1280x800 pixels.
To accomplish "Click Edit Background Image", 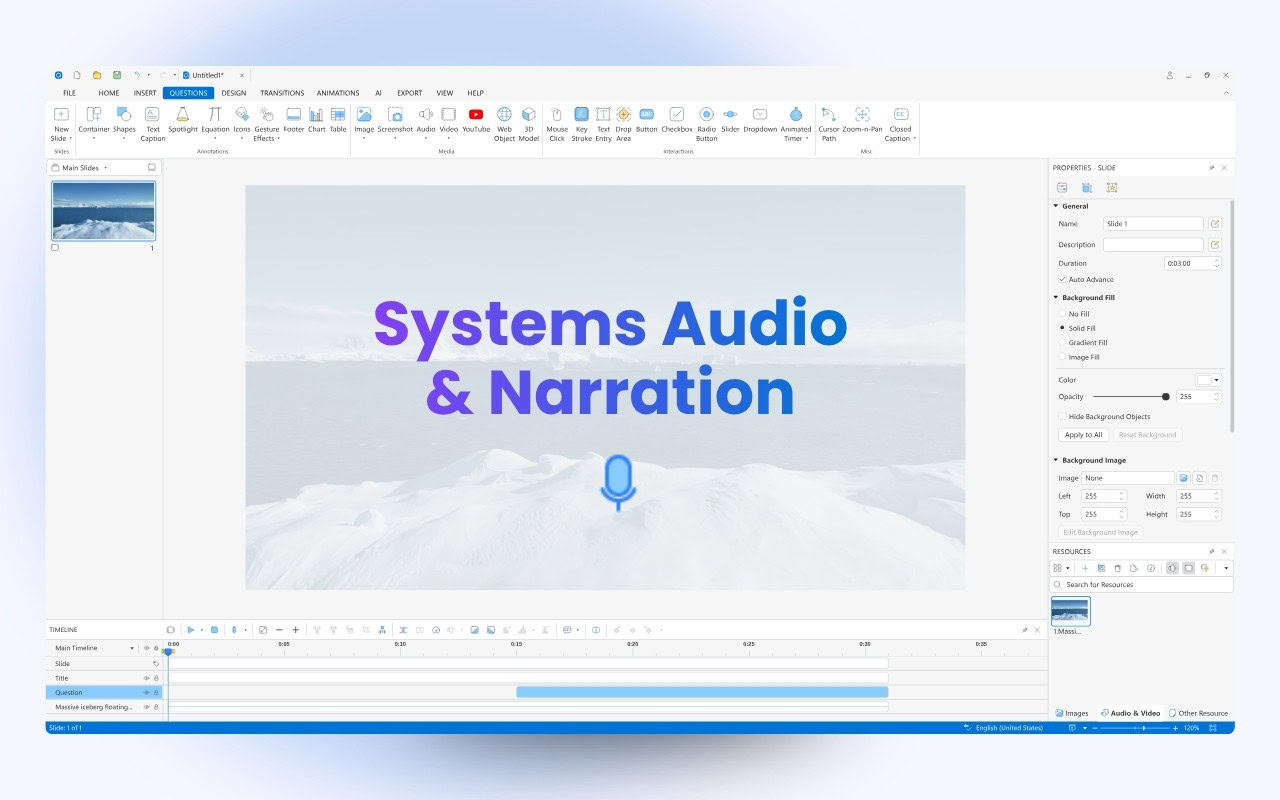I will point(1100,531).
